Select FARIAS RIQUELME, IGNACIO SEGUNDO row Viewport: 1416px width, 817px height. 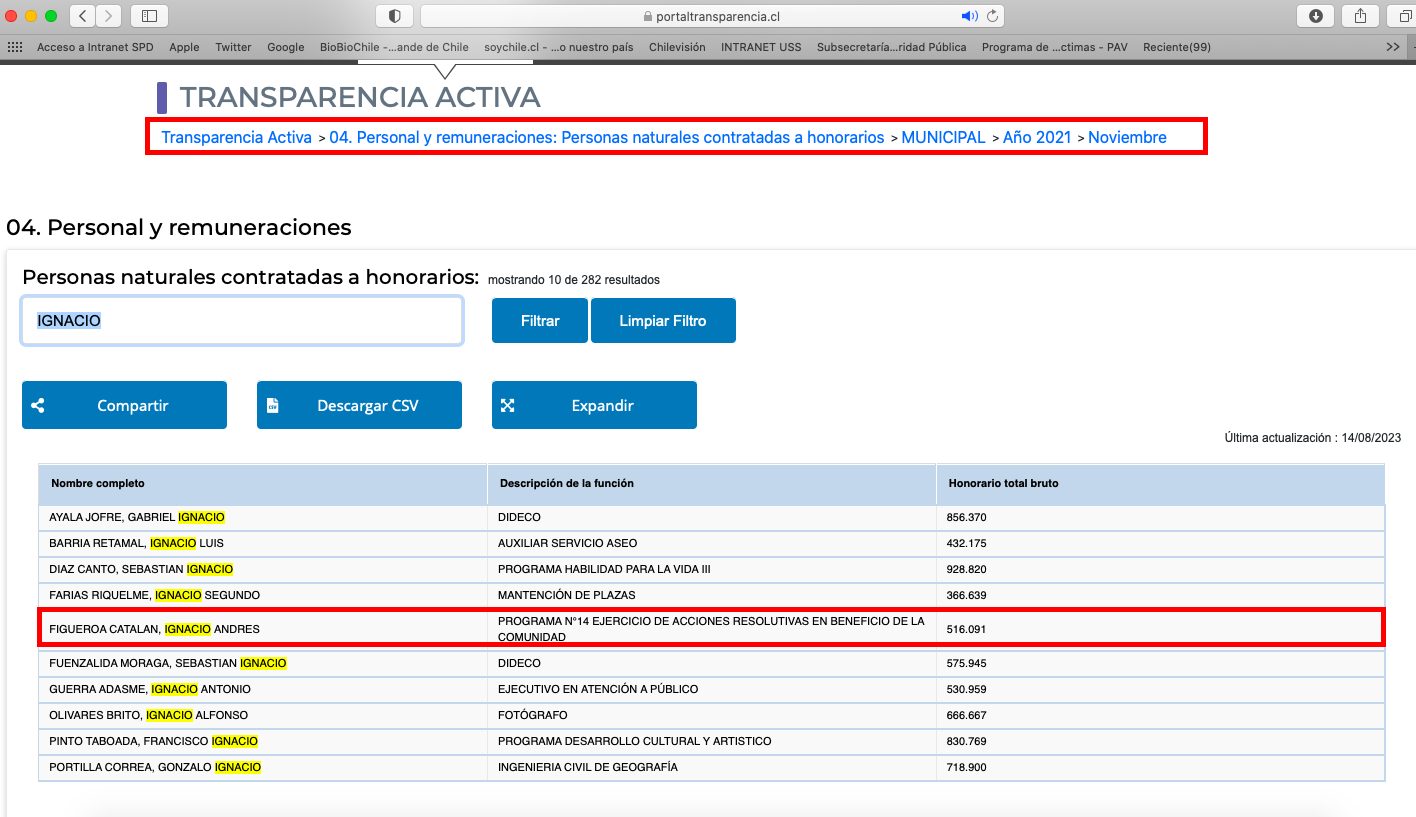tap(712, 596)
